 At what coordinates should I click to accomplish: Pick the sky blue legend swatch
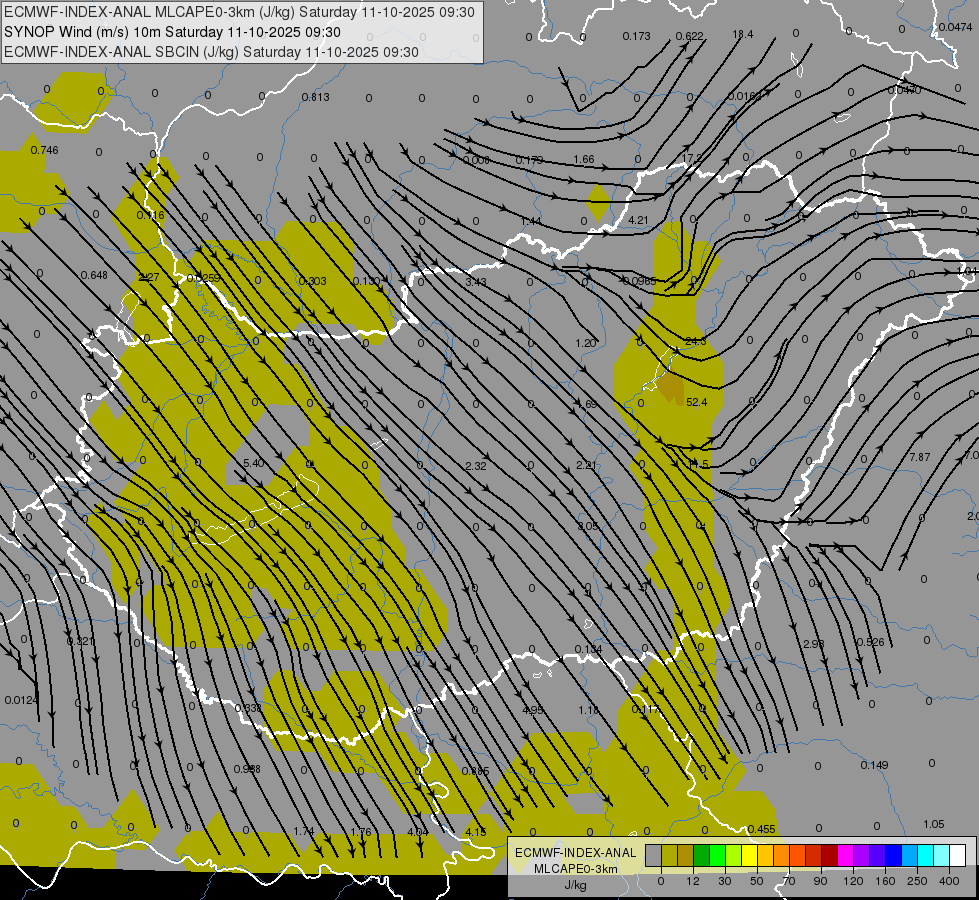(x=910, y=855)
